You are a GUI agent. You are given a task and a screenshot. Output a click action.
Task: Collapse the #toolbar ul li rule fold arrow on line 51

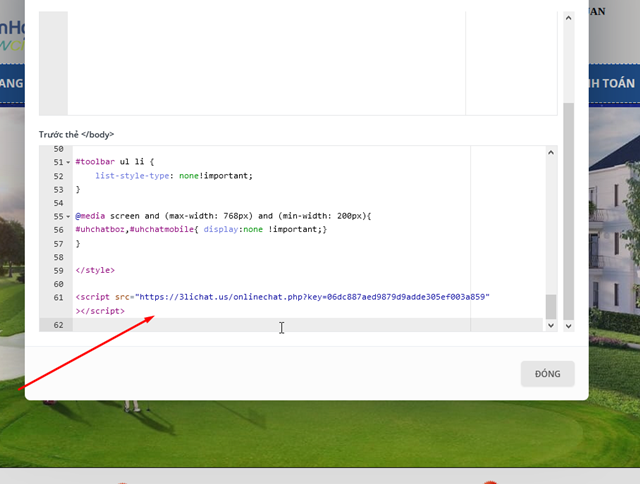[x=68, y=162]
